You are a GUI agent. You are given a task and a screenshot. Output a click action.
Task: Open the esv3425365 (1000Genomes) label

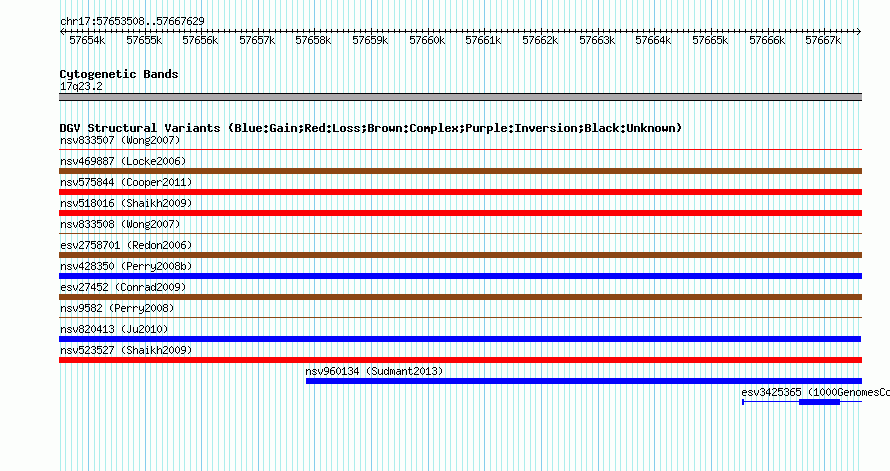pos(815,392)
